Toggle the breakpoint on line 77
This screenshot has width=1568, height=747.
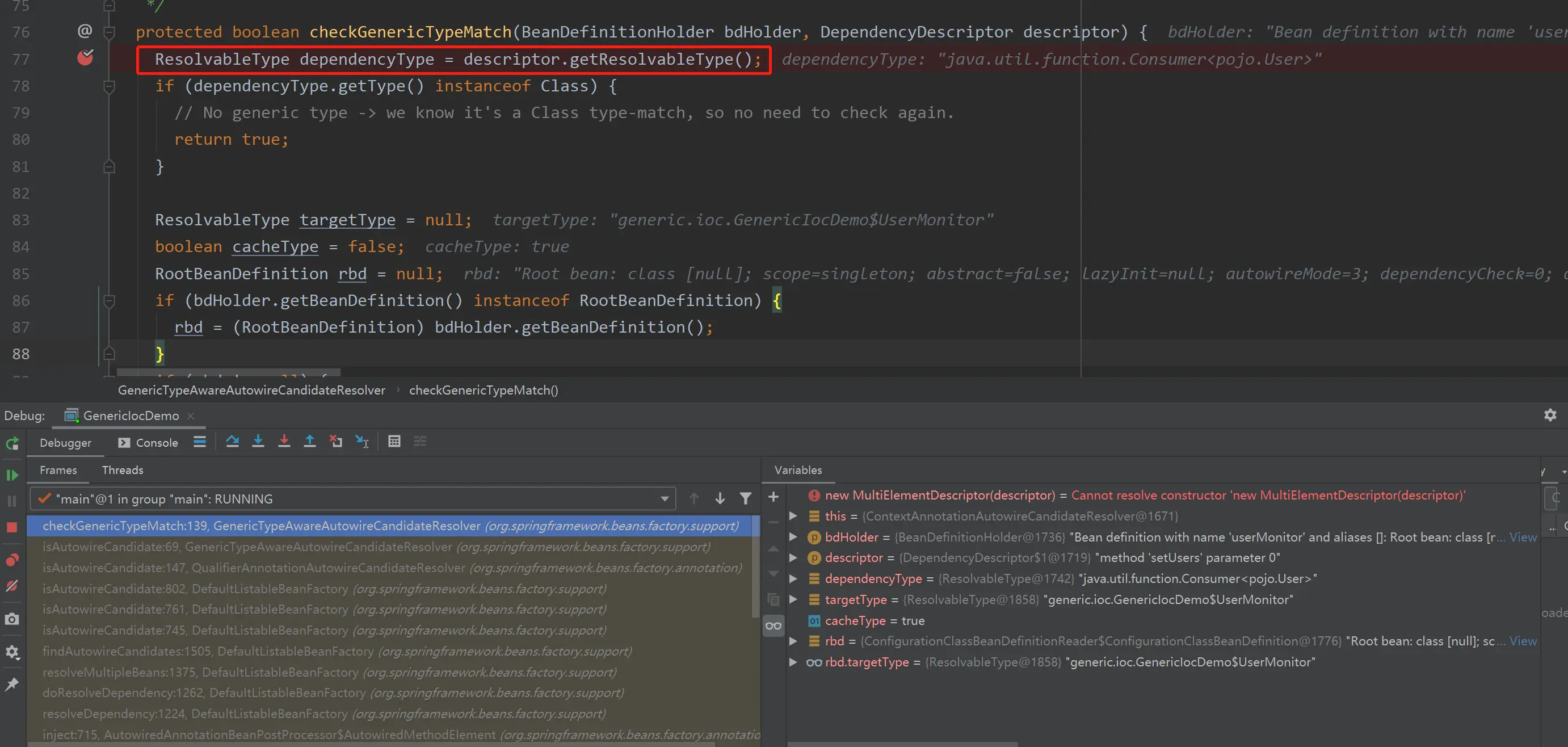point(85,58)
